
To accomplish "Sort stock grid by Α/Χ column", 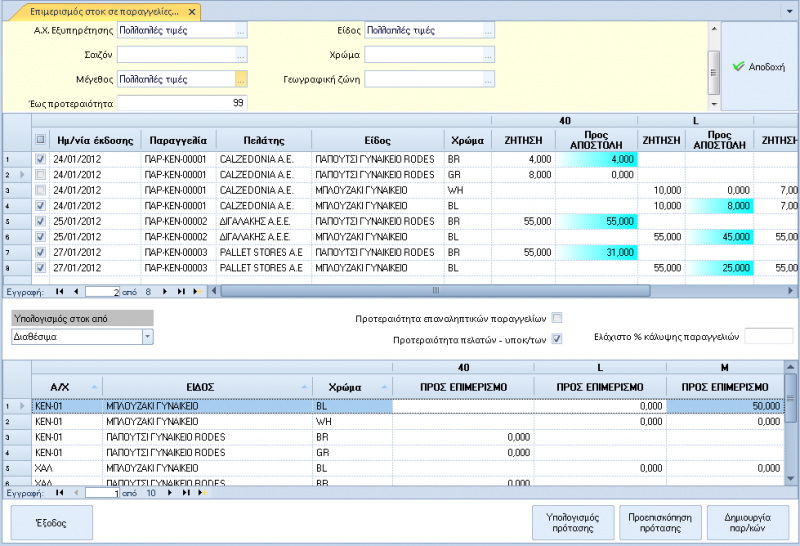I will click(x=67, y=387).
